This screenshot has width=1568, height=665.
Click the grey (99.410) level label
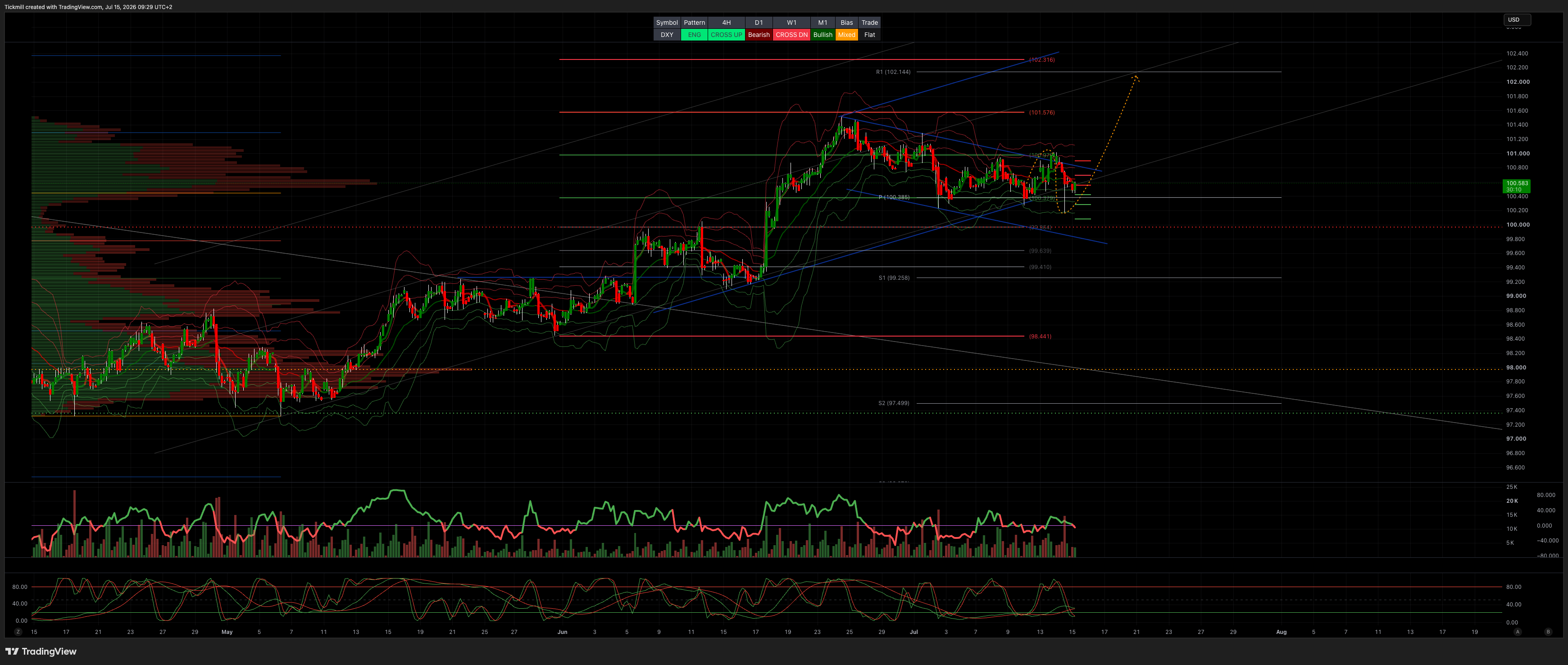1040,267
